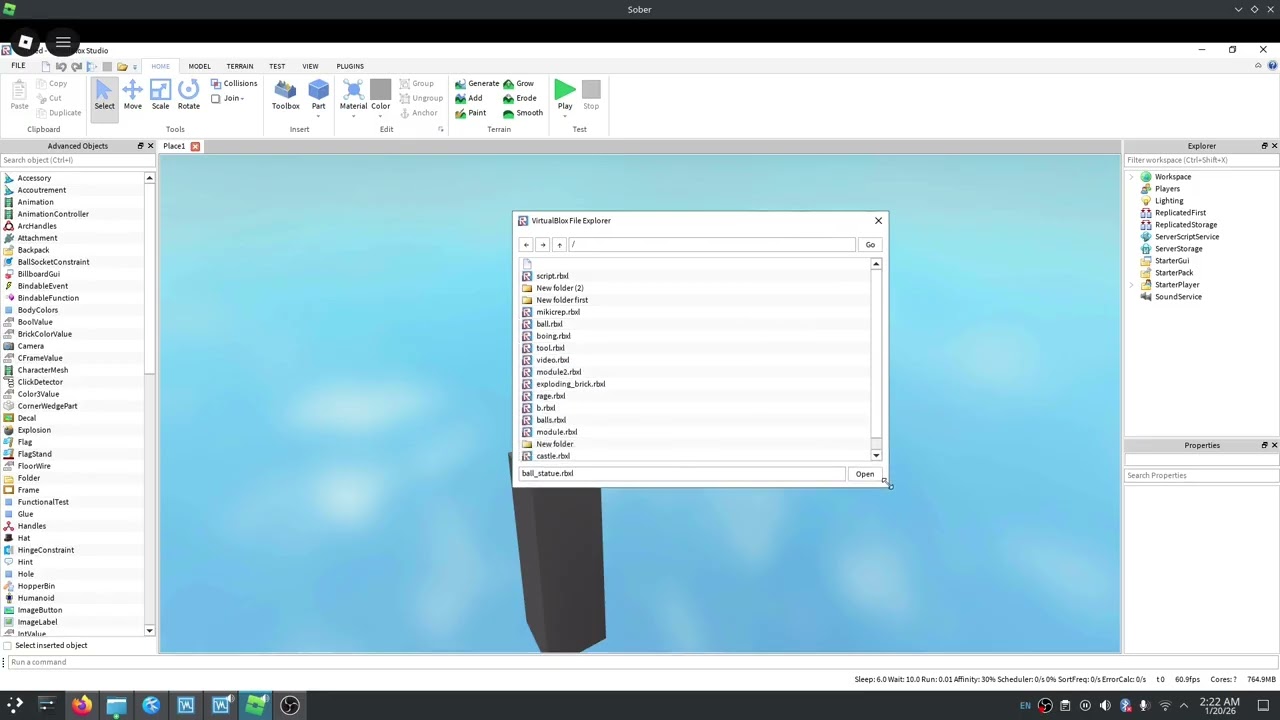Viewport: 1280px width, 720px height.
Task: Click the Group objects button
Action: tap(417, 84)
